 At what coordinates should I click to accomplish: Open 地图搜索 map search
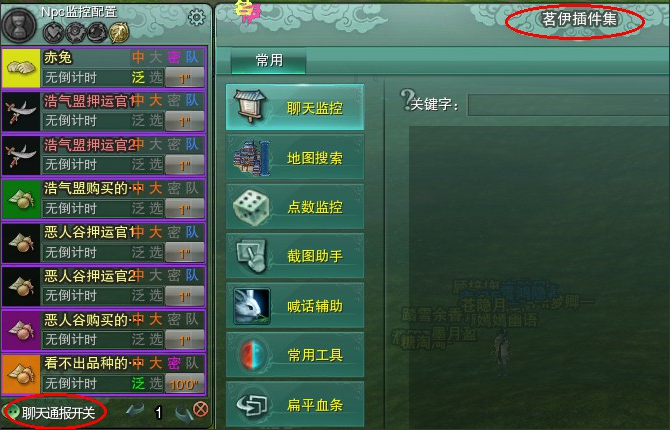(295, 157)
